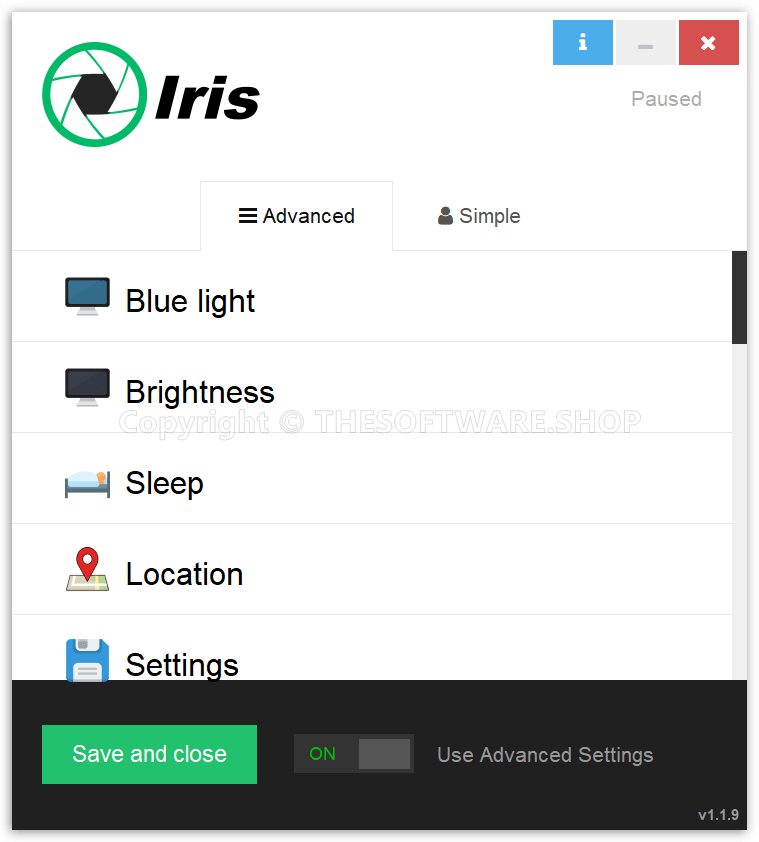The height and width of the screenshot is (842, 759).
Task: Expand the Sleep section
Action: click(x=372, y=478)
